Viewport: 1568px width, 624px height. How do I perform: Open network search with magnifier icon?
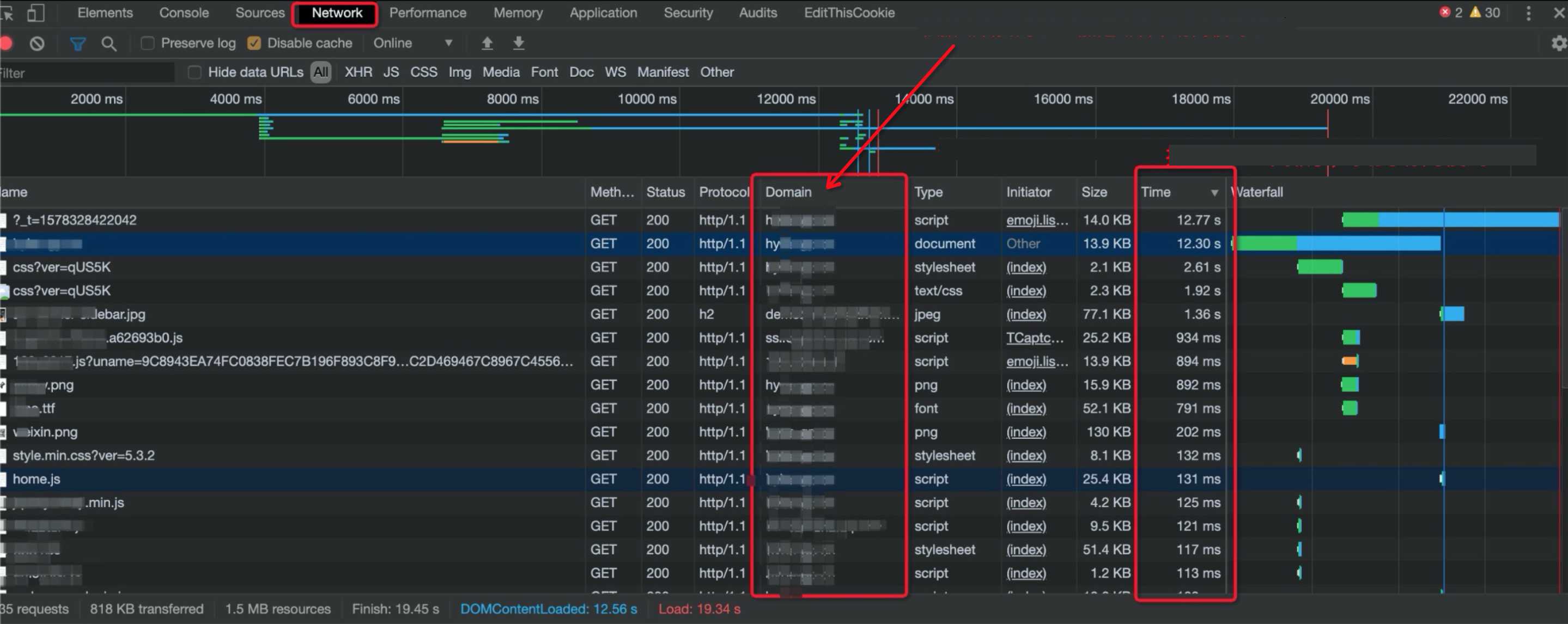pyautogui.click(x=109, y=43)
